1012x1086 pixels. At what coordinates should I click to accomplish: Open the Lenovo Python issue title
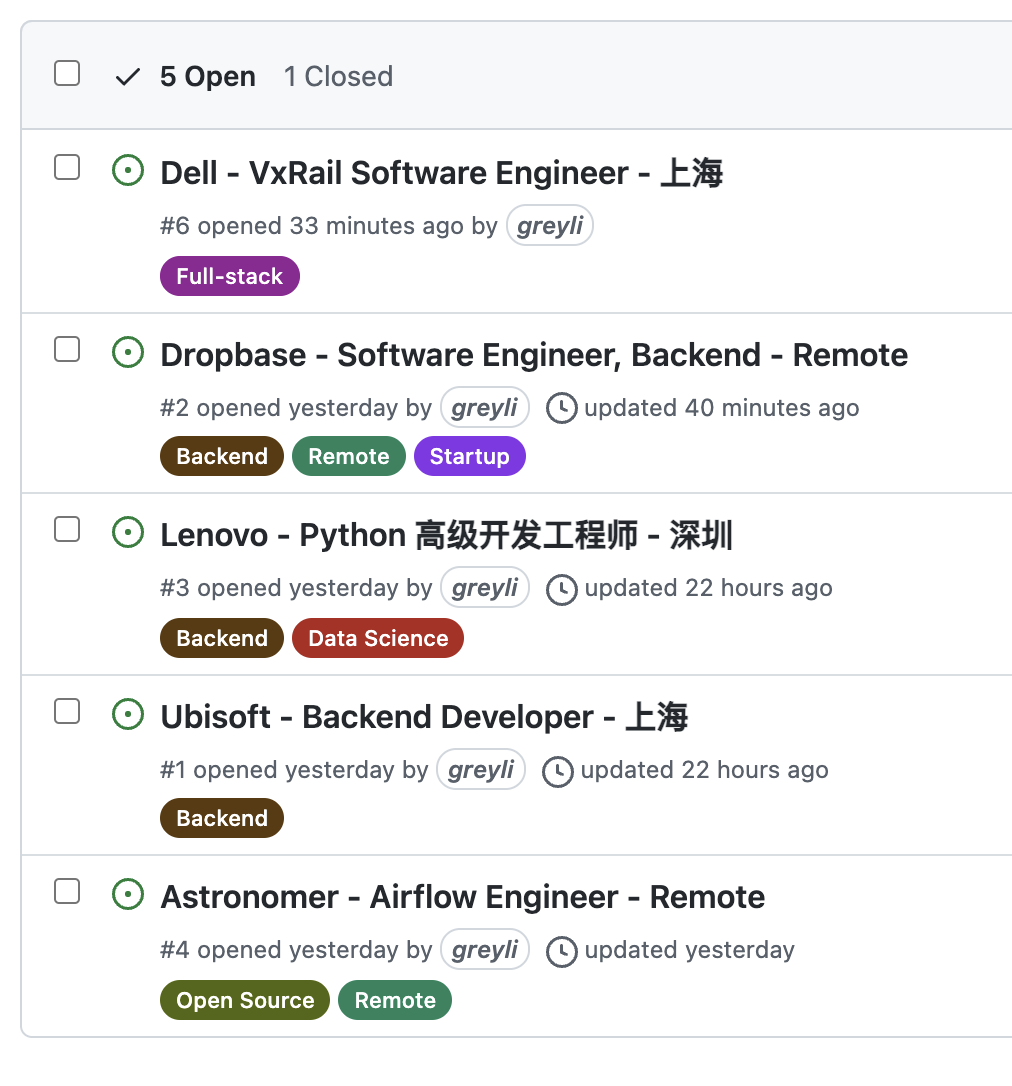pyautogui.click(x=446, y=535)
